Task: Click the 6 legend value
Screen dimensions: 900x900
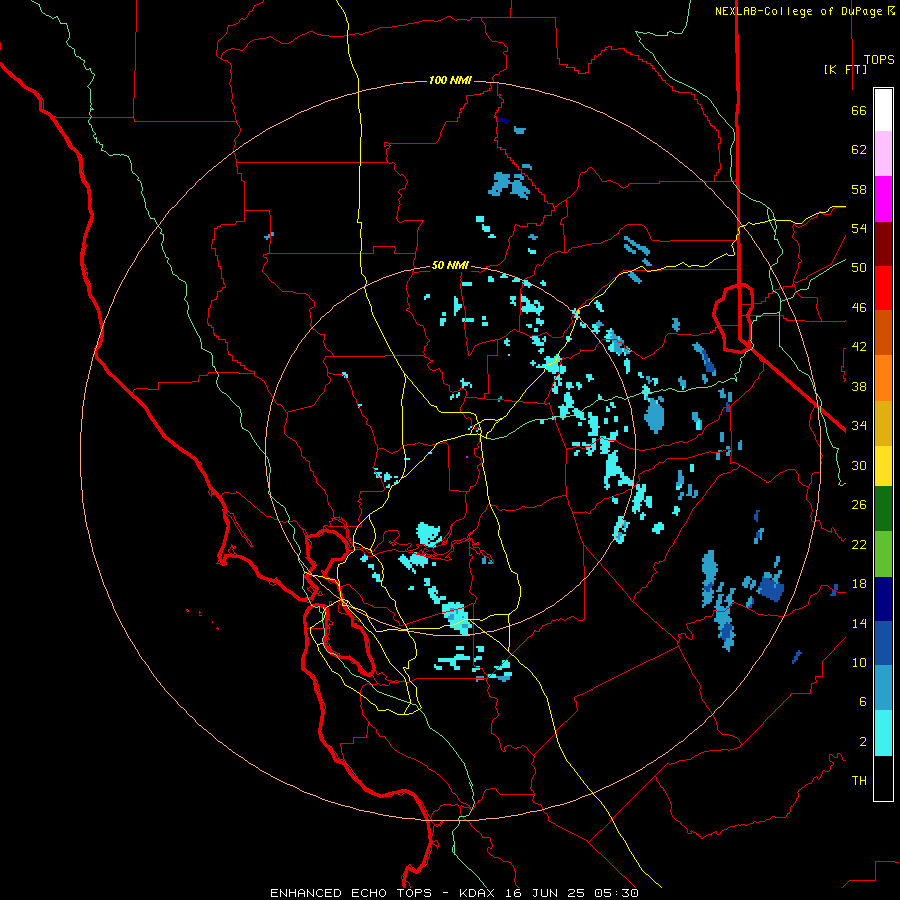Action: tap(863, 702)
